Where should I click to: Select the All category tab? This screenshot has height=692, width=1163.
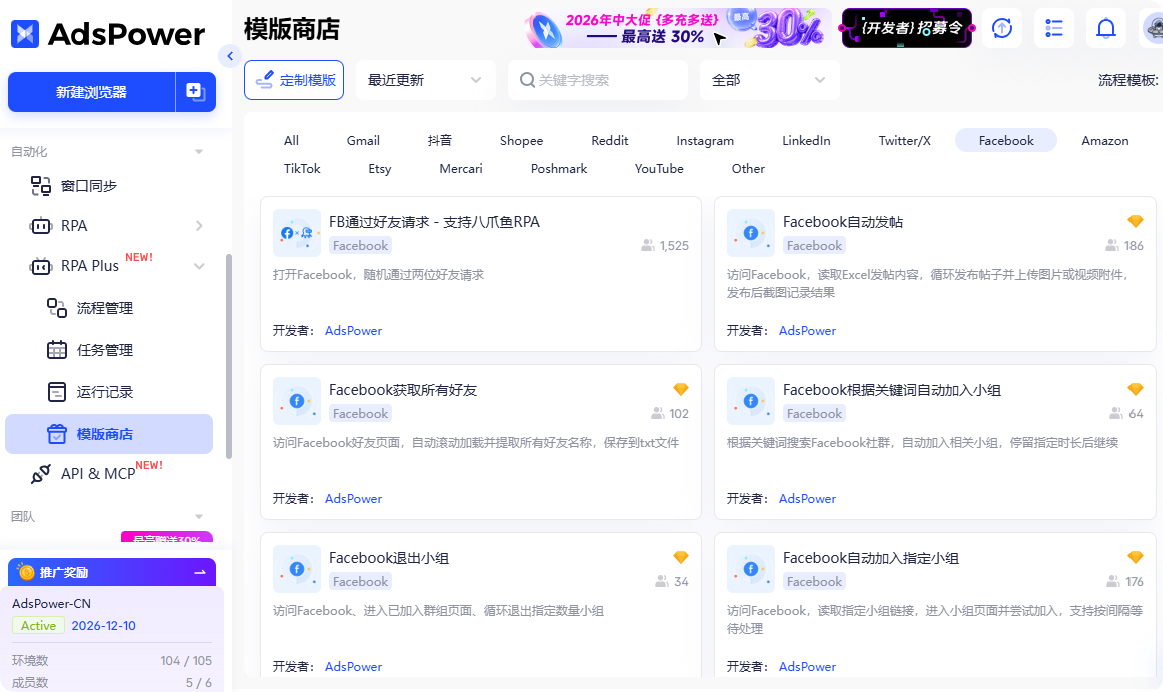point(291,140)
